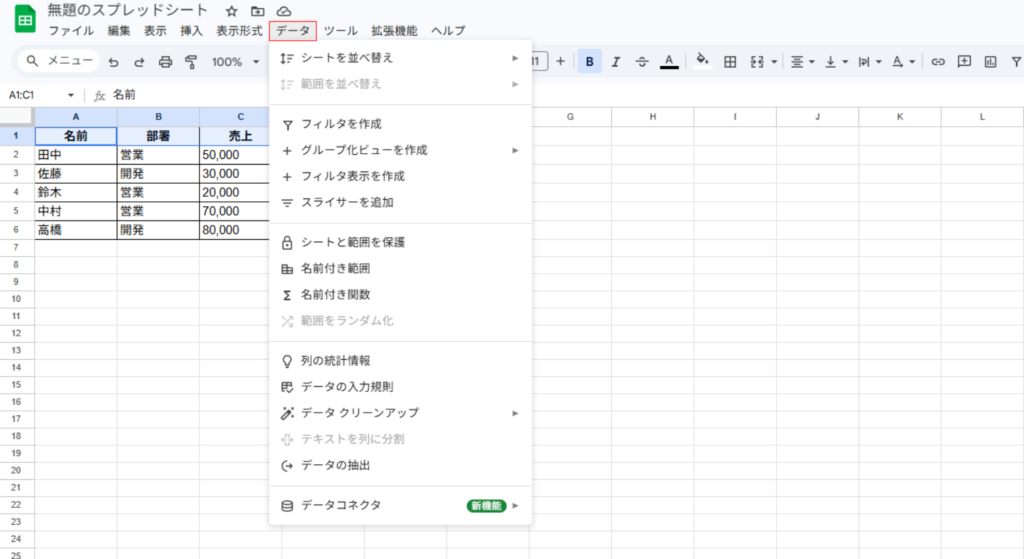This screenshot has width=1024, height=559.
Task: Open horizontal align dropdown
Action: coord(802,61)
